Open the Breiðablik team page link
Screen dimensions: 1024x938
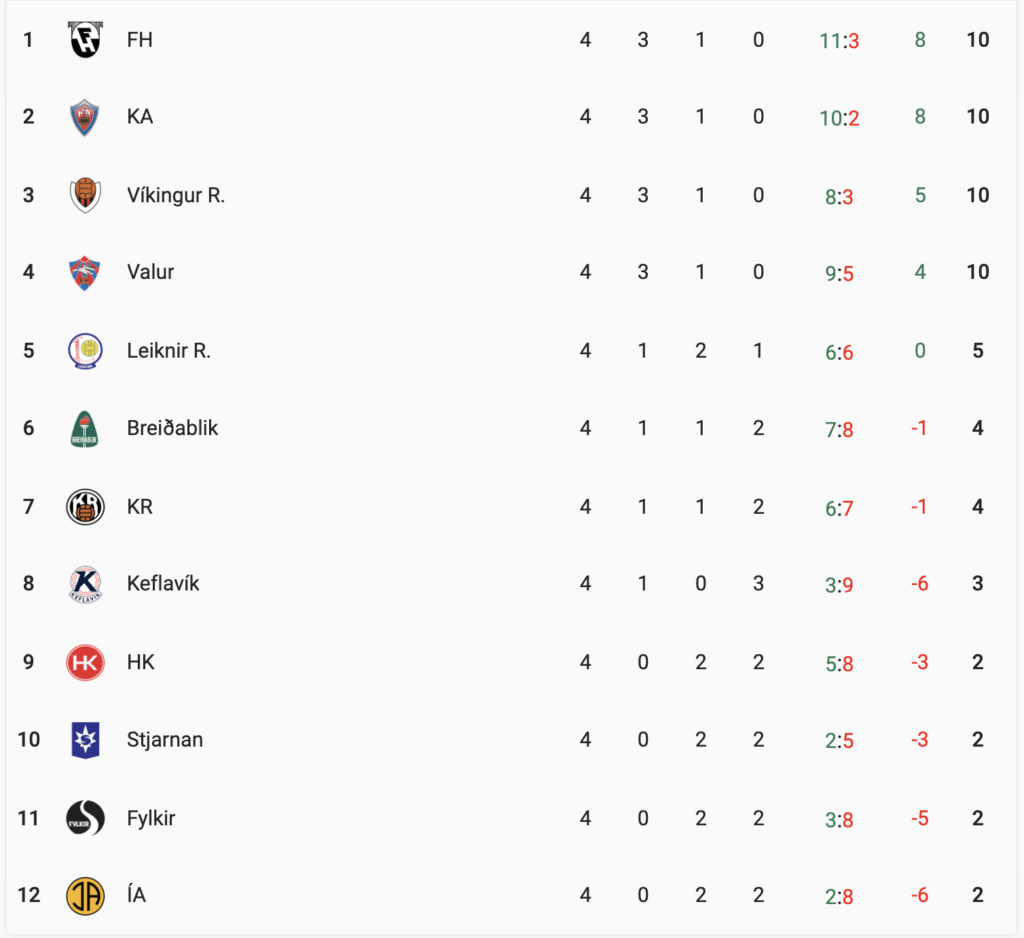(x=172, y=429)
